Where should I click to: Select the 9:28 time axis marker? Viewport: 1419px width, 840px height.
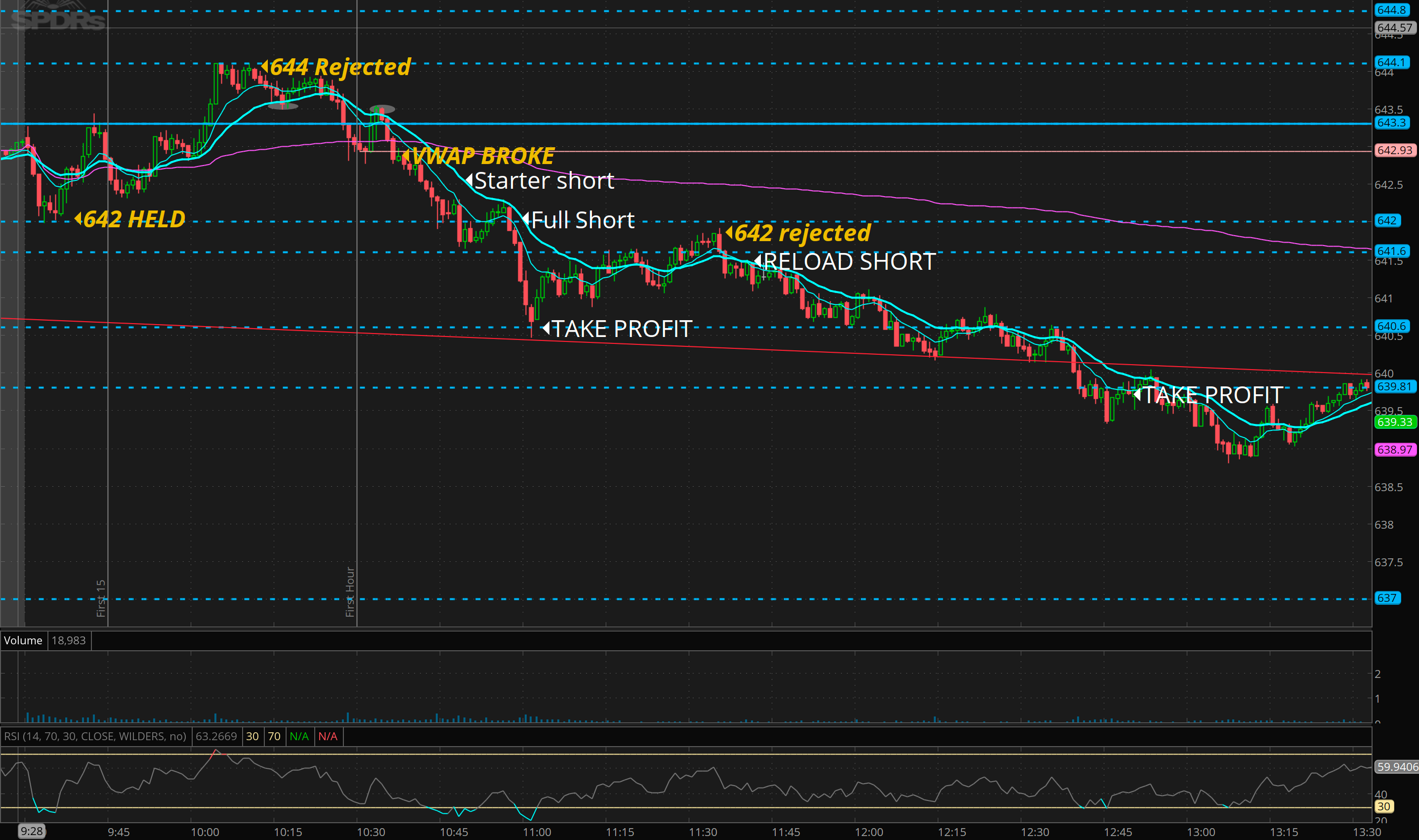pos(31,831)
